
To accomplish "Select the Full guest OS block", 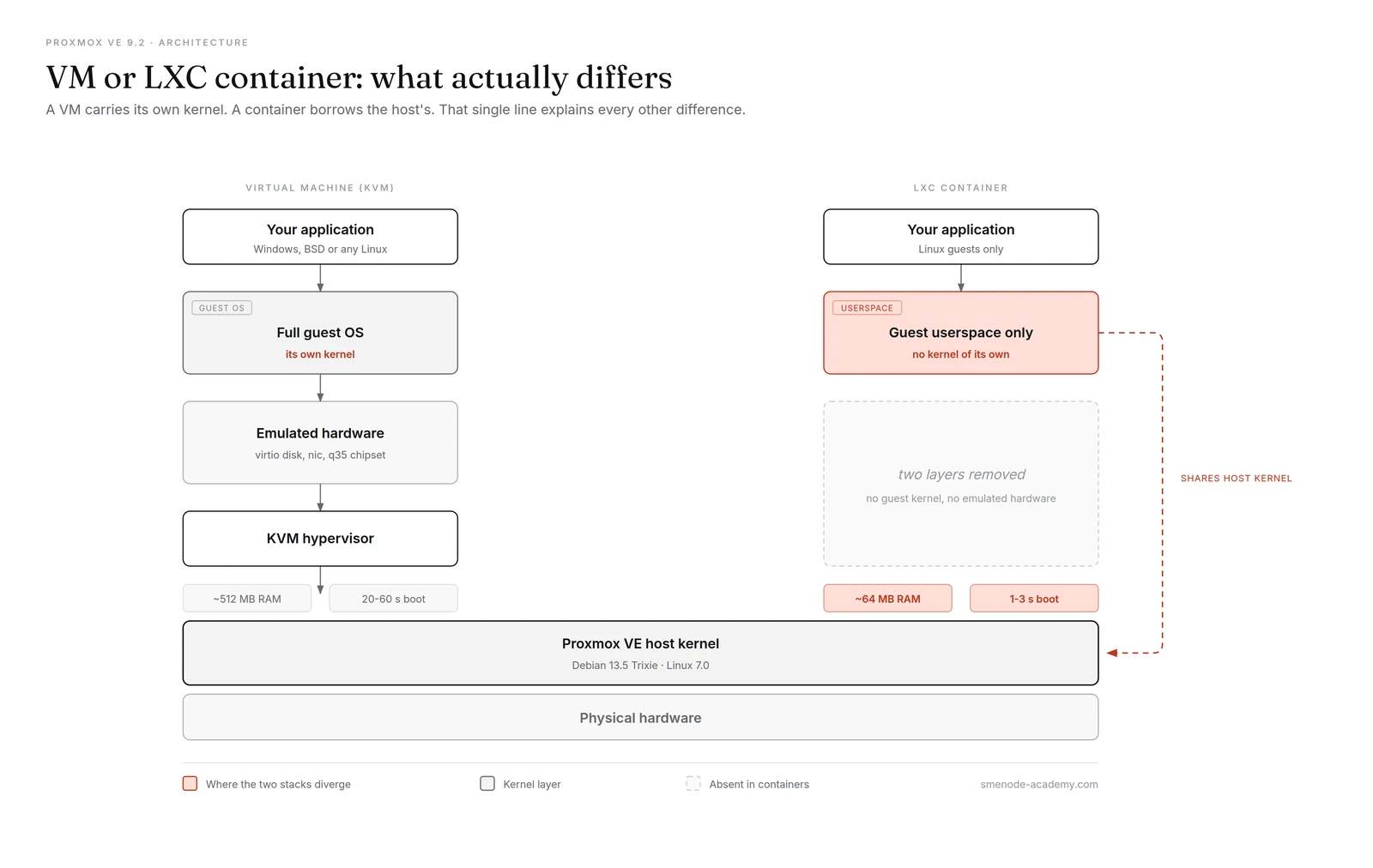I will pos(320,333).
